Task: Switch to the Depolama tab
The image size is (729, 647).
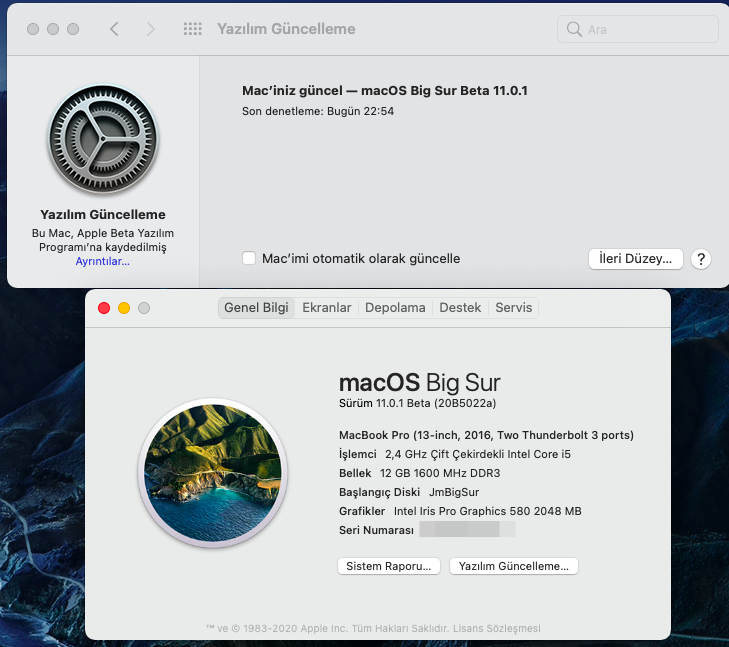Action: click(395, 308)
